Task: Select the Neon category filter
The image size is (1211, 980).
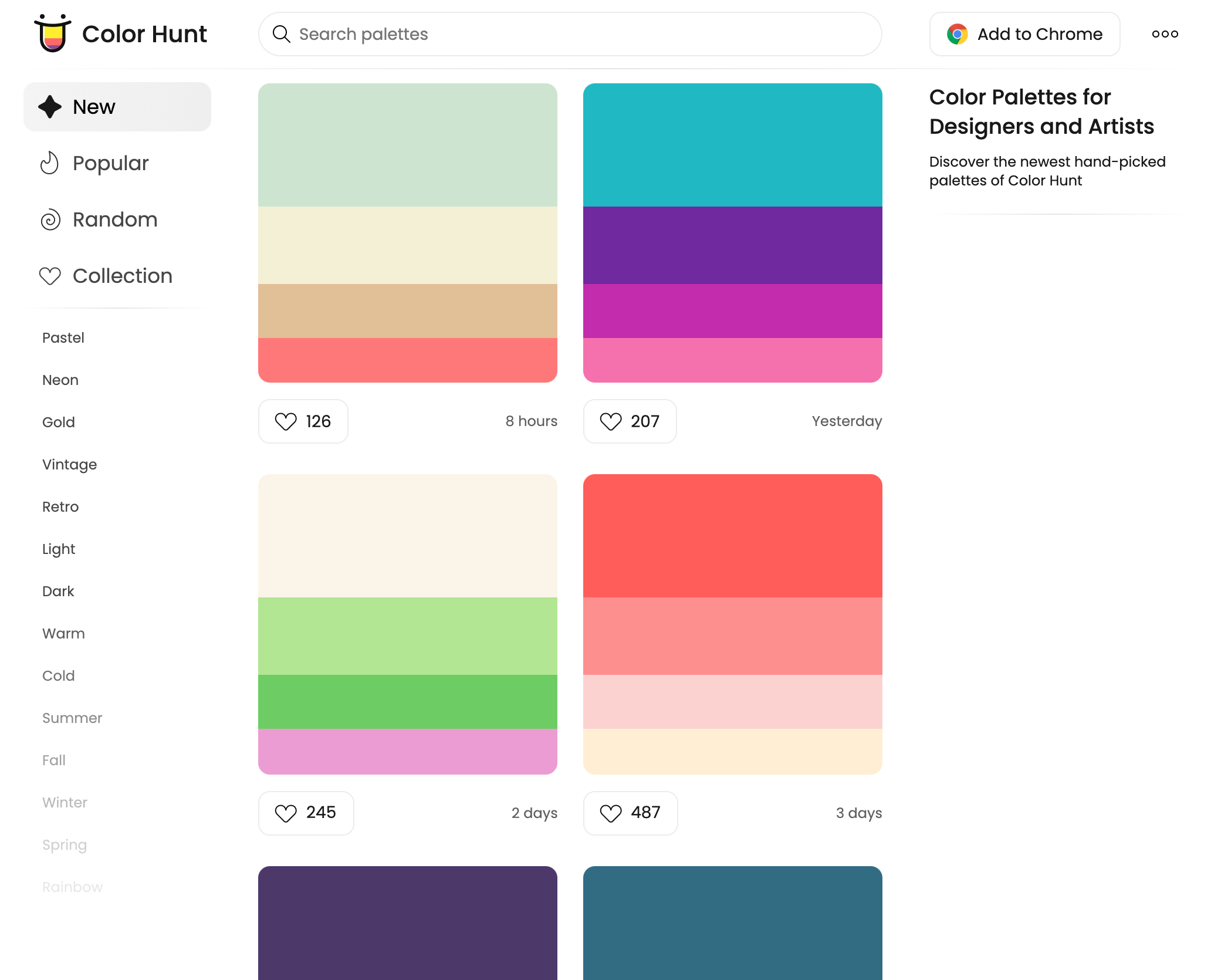Action: [59, 380]
